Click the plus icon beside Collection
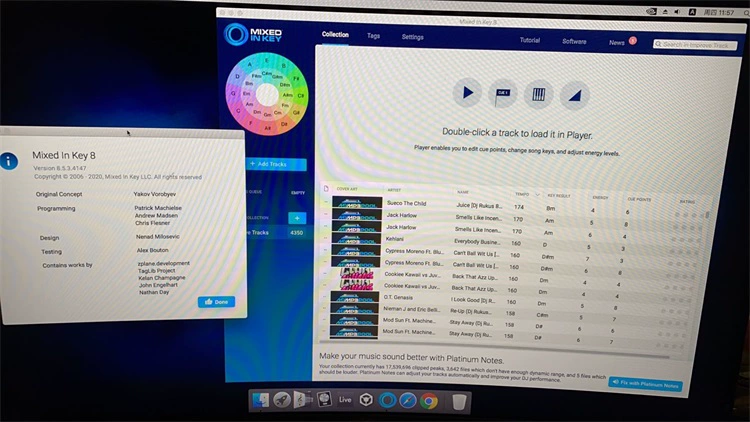750x422 pixels. [297, 217]
